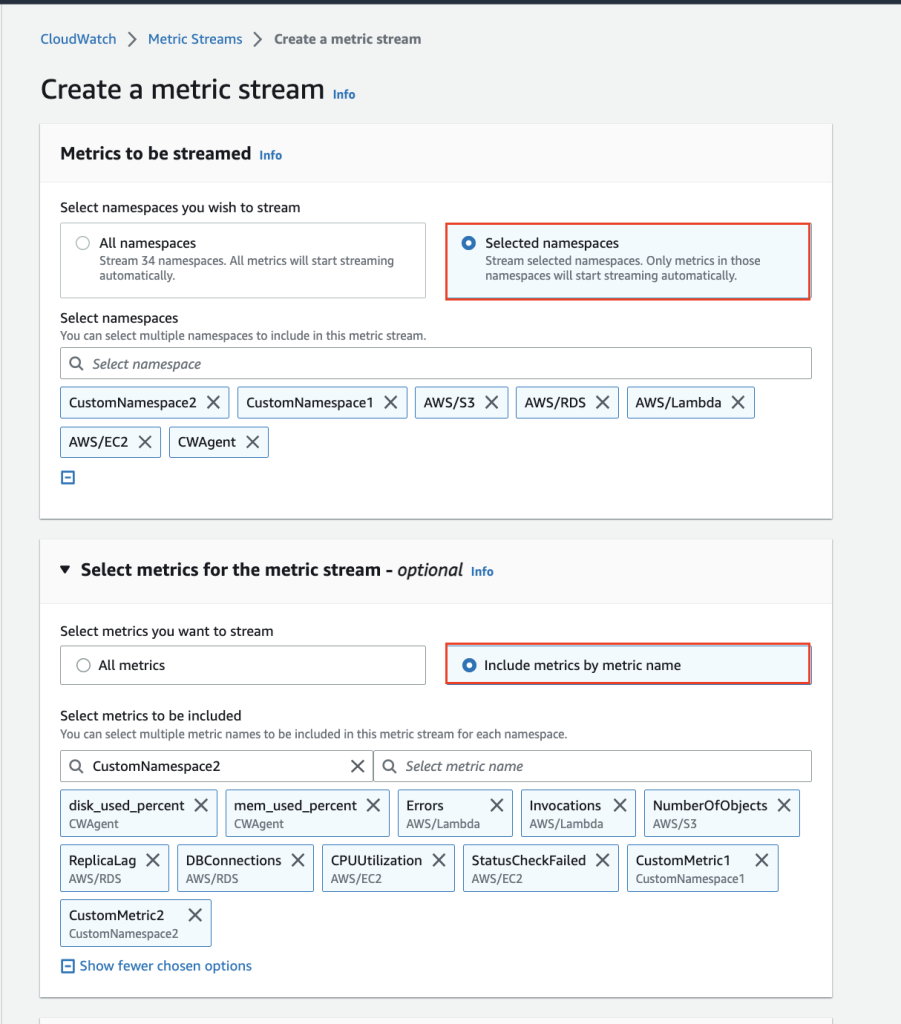
Task: Remove the CustomNamespace2 namespace chip
Action: [213, 401]
